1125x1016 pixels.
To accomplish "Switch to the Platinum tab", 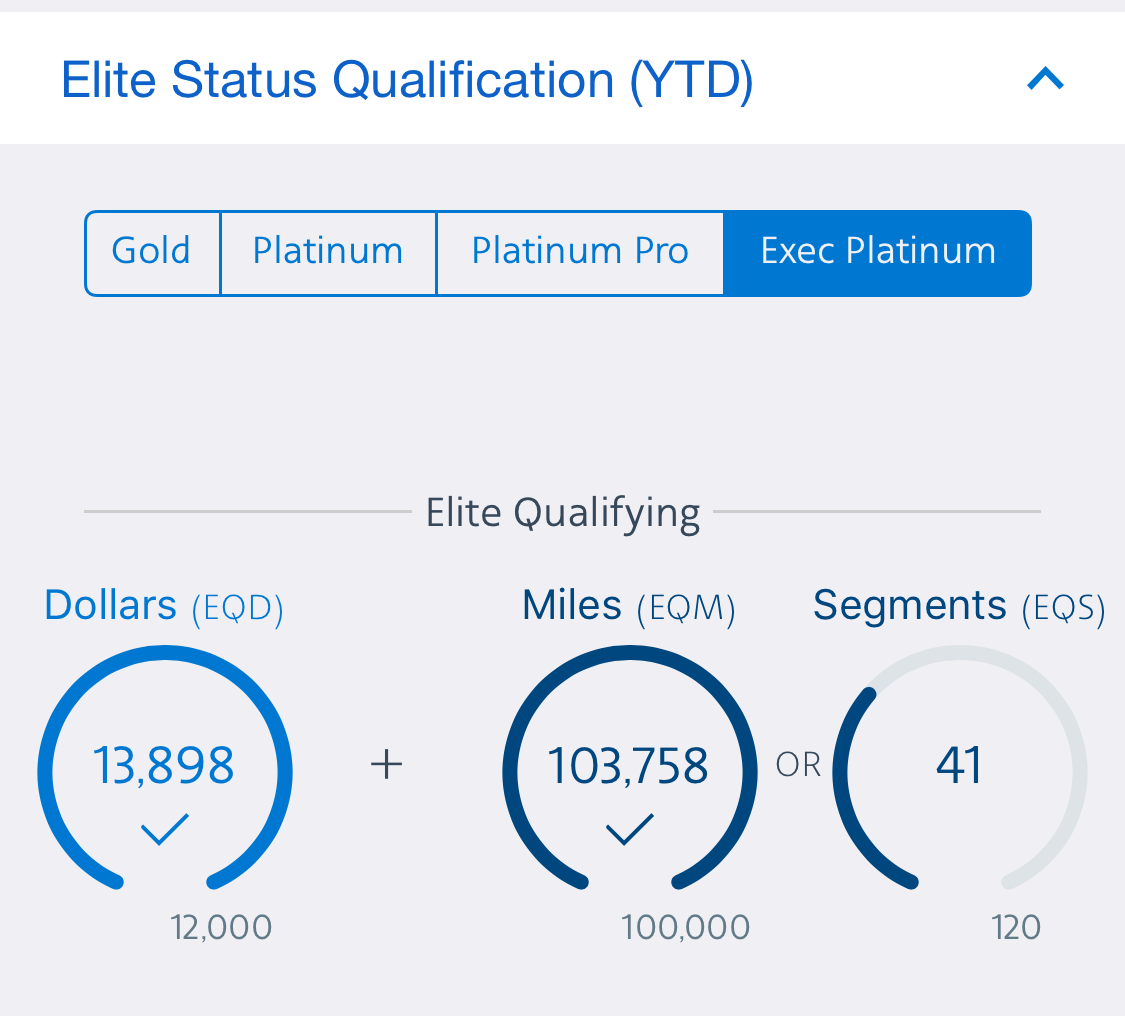I will [x=328, y=251].
